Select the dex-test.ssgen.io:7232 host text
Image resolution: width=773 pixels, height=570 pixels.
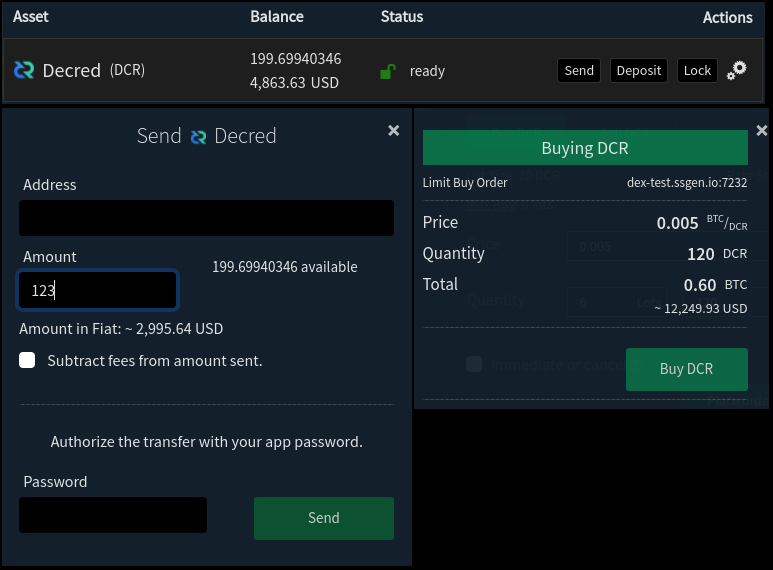[687, 182]
